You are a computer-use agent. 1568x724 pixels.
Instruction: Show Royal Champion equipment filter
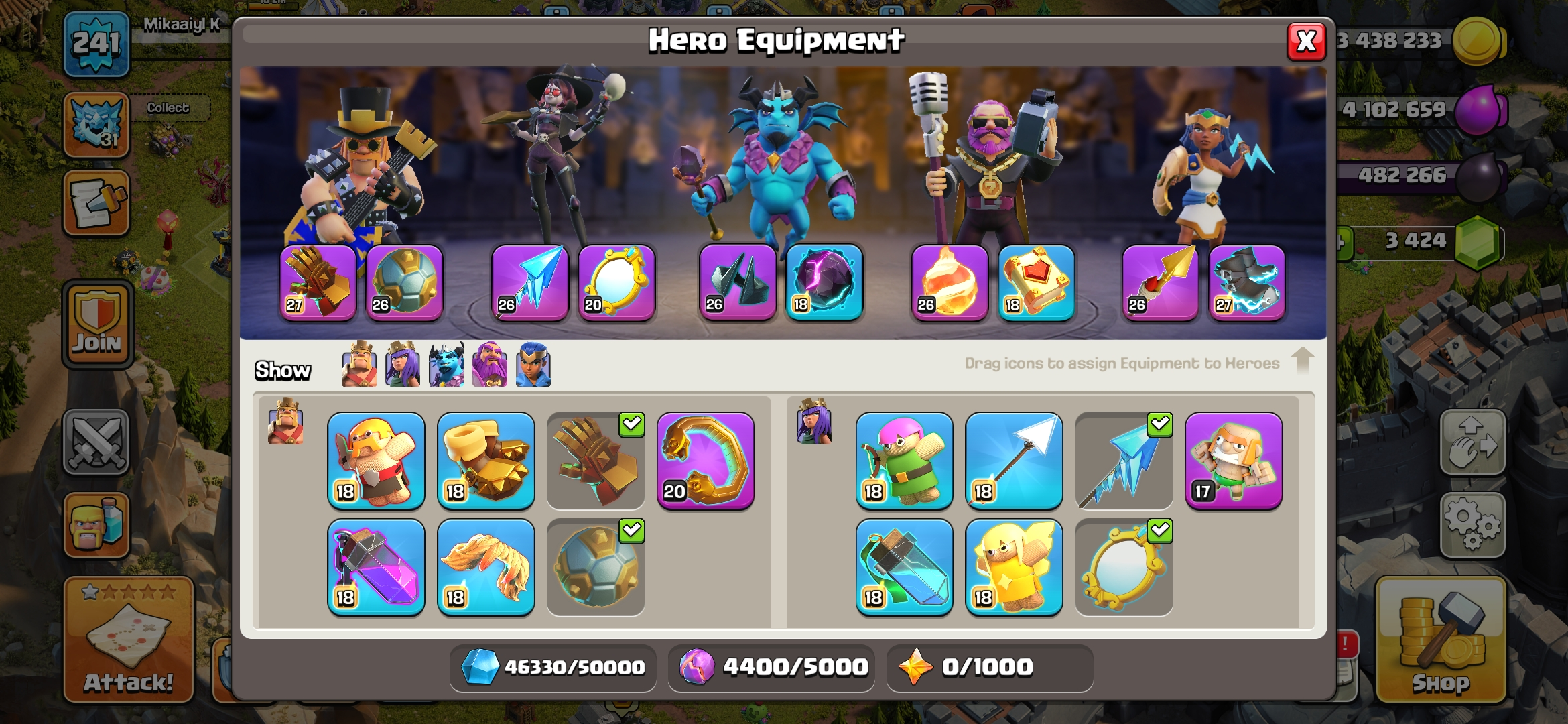pyautogui.click(x=533, y=364)
